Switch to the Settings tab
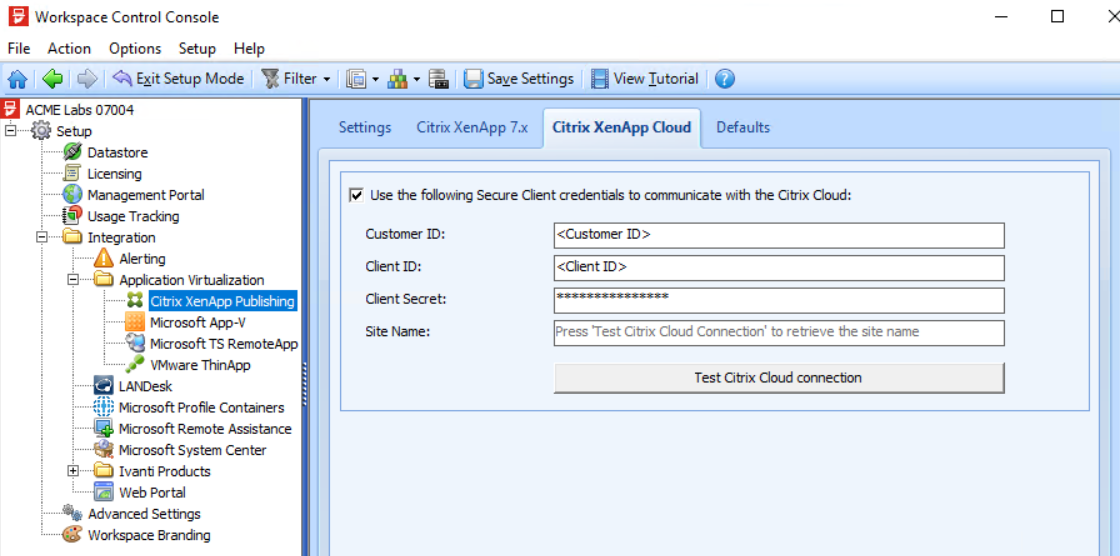Image resolution: width=1120 pixels, height=556 pixels. (365, 127)
